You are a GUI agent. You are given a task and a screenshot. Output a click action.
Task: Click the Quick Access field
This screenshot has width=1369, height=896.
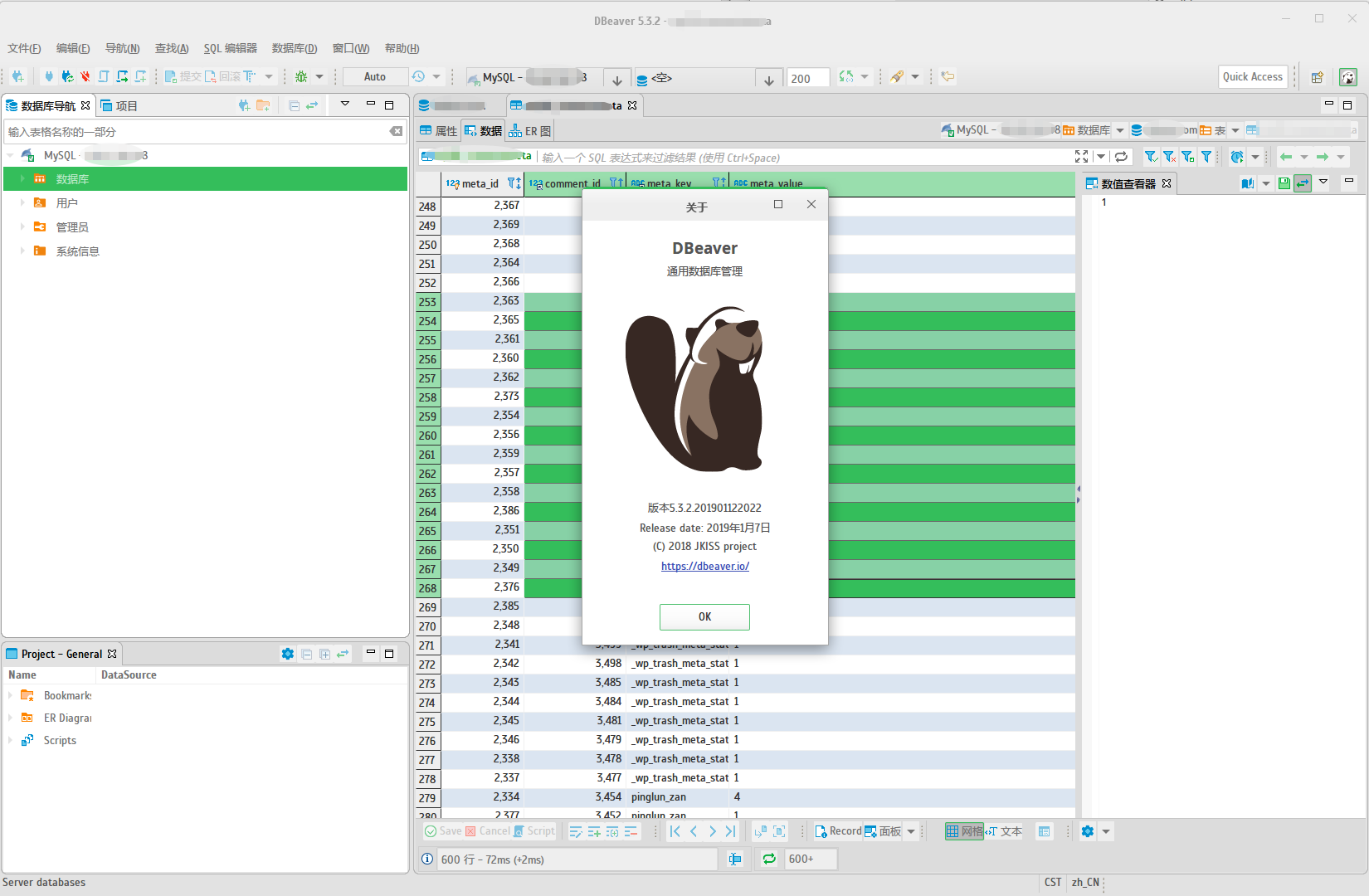click(x=1253, y=76)
